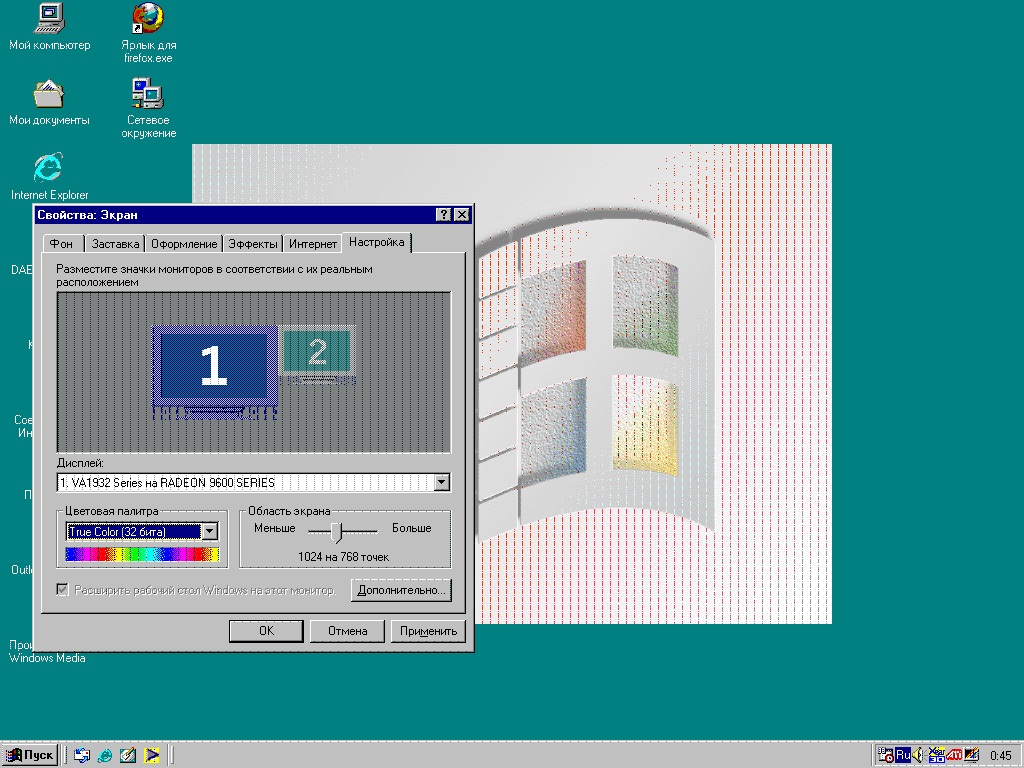Toggle Расширить рабочий стол Windows checkbox

click(63, 590)
